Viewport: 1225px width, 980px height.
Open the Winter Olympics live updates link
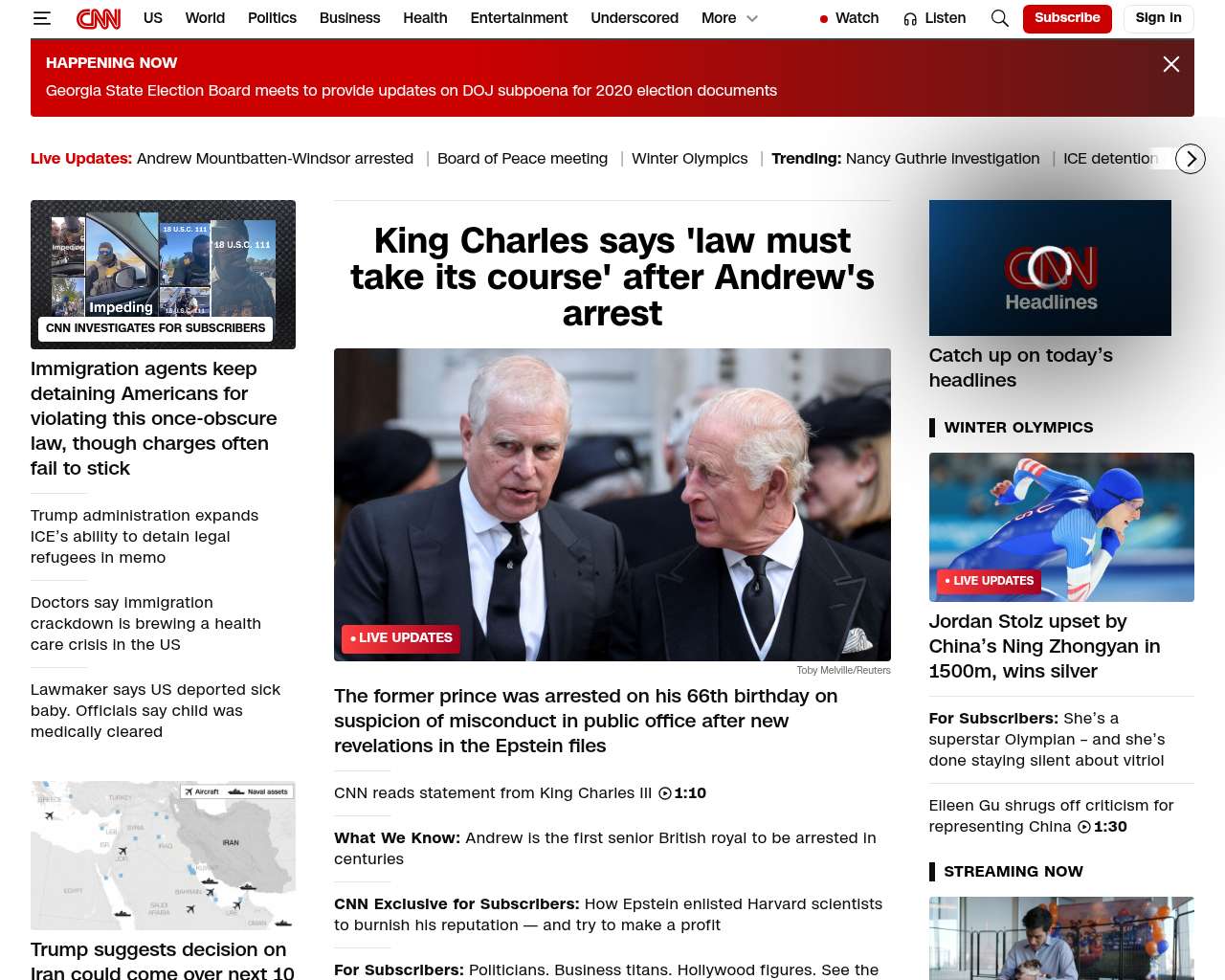(689, 159)
